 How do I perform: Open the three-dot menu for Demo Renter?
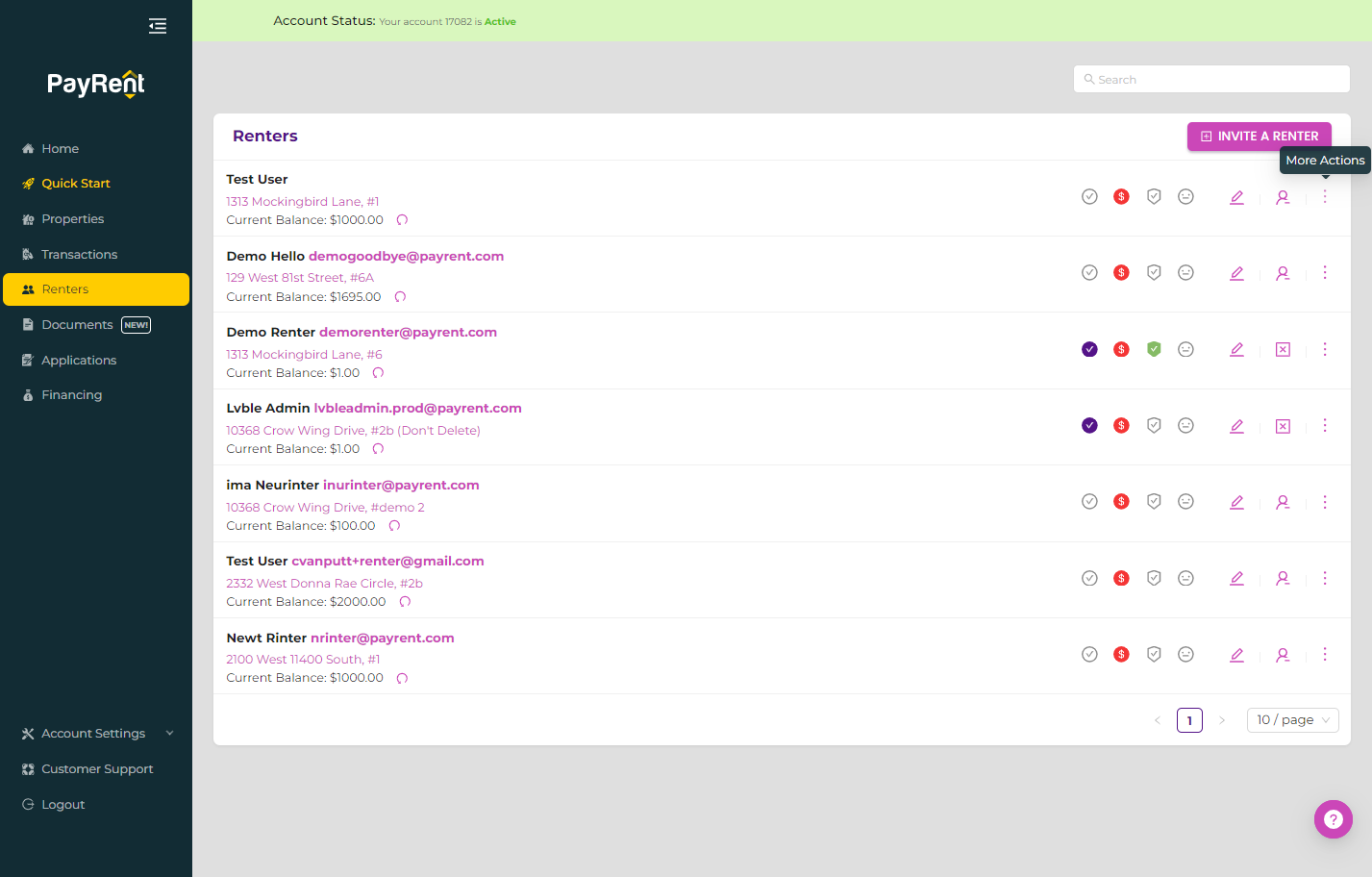pos(1325,349)
